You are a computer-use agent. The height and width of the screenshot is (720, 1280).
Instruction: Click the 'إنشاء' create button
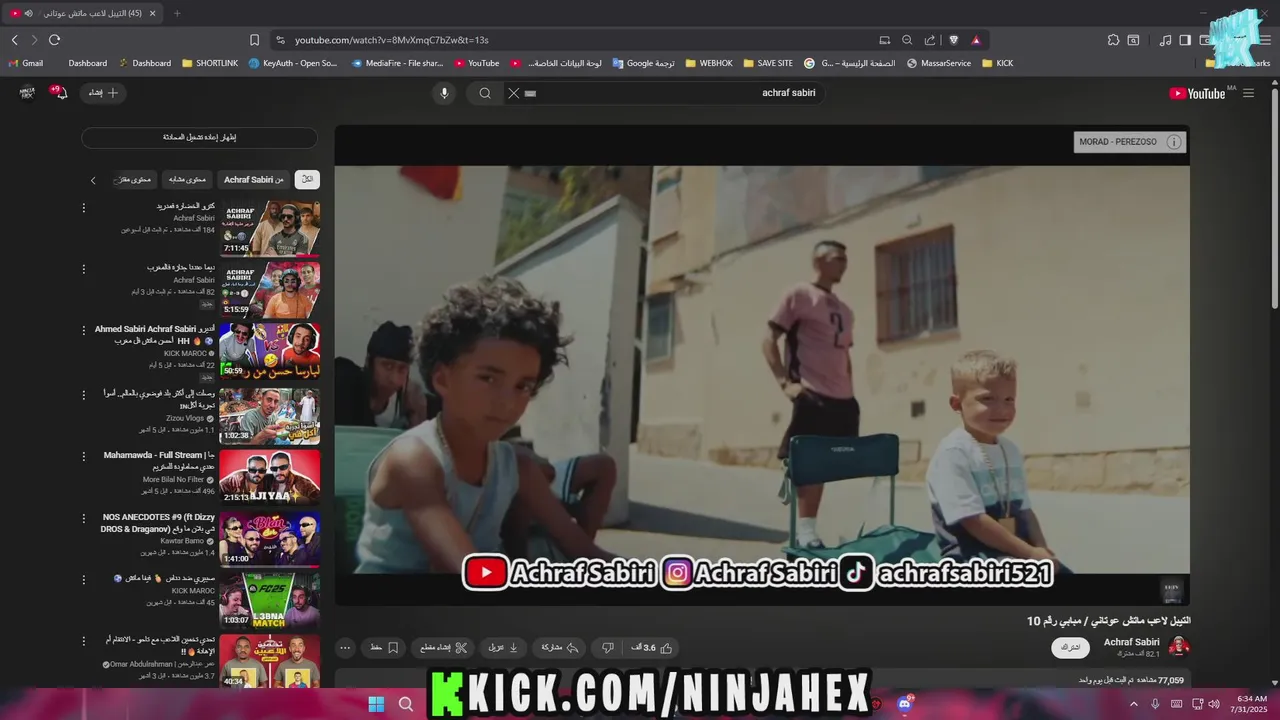point(103,93)
